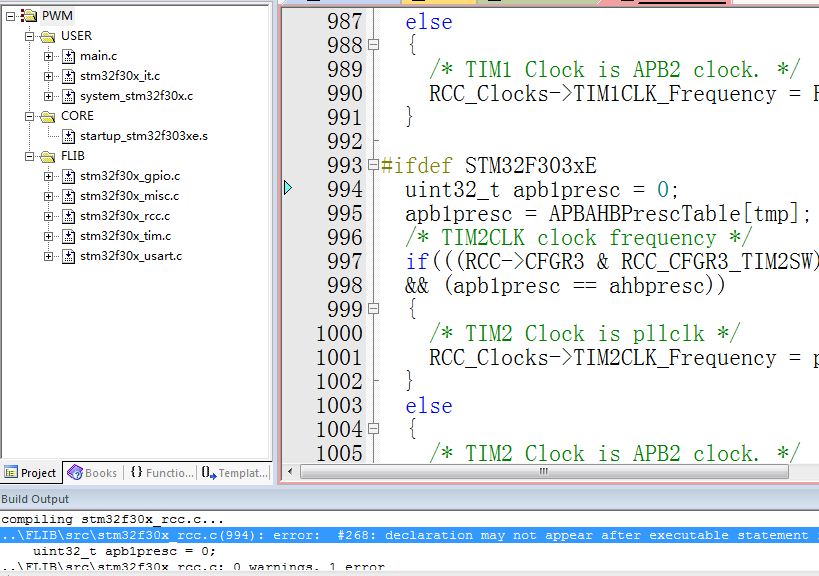Click the stm32f30x_misc.c file icon
Screen dimensions: 819x576
[68, 196]
